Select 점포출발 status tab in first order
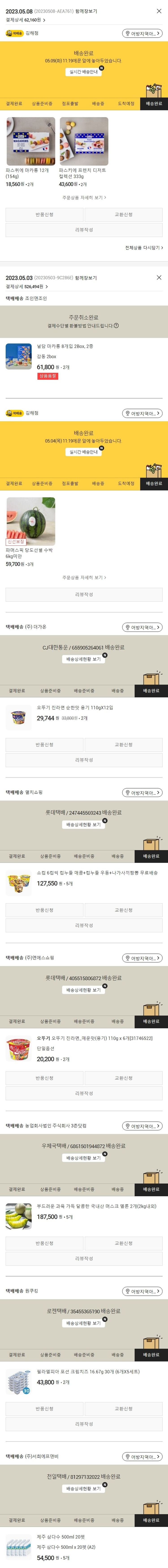The image size is (168, 1568). coord(70,103)
